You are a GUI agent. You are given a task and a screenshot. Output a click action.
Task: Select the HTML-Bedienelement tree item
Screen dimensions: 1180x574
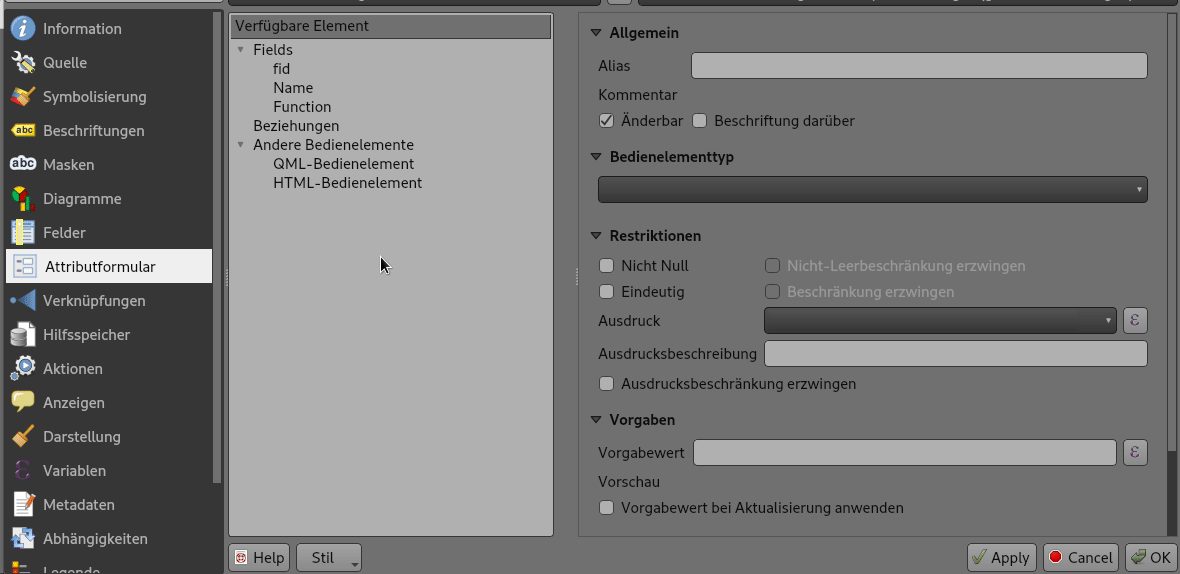pyautogui.click(x=347, y=183)
